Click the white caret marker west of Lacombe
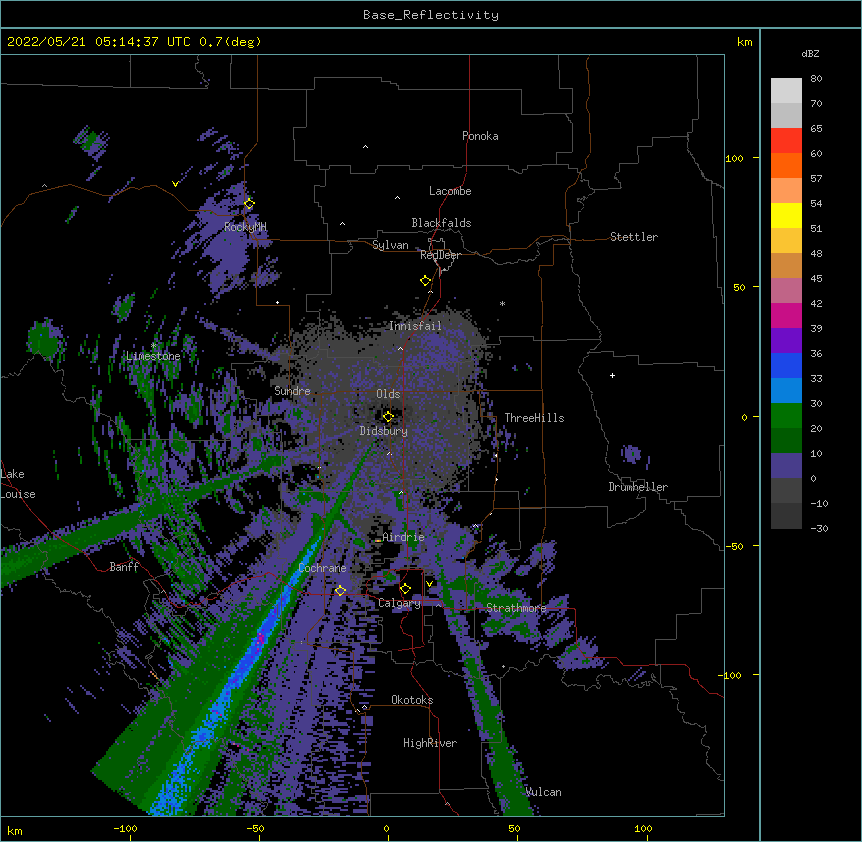862x842 pixels. 397,197
